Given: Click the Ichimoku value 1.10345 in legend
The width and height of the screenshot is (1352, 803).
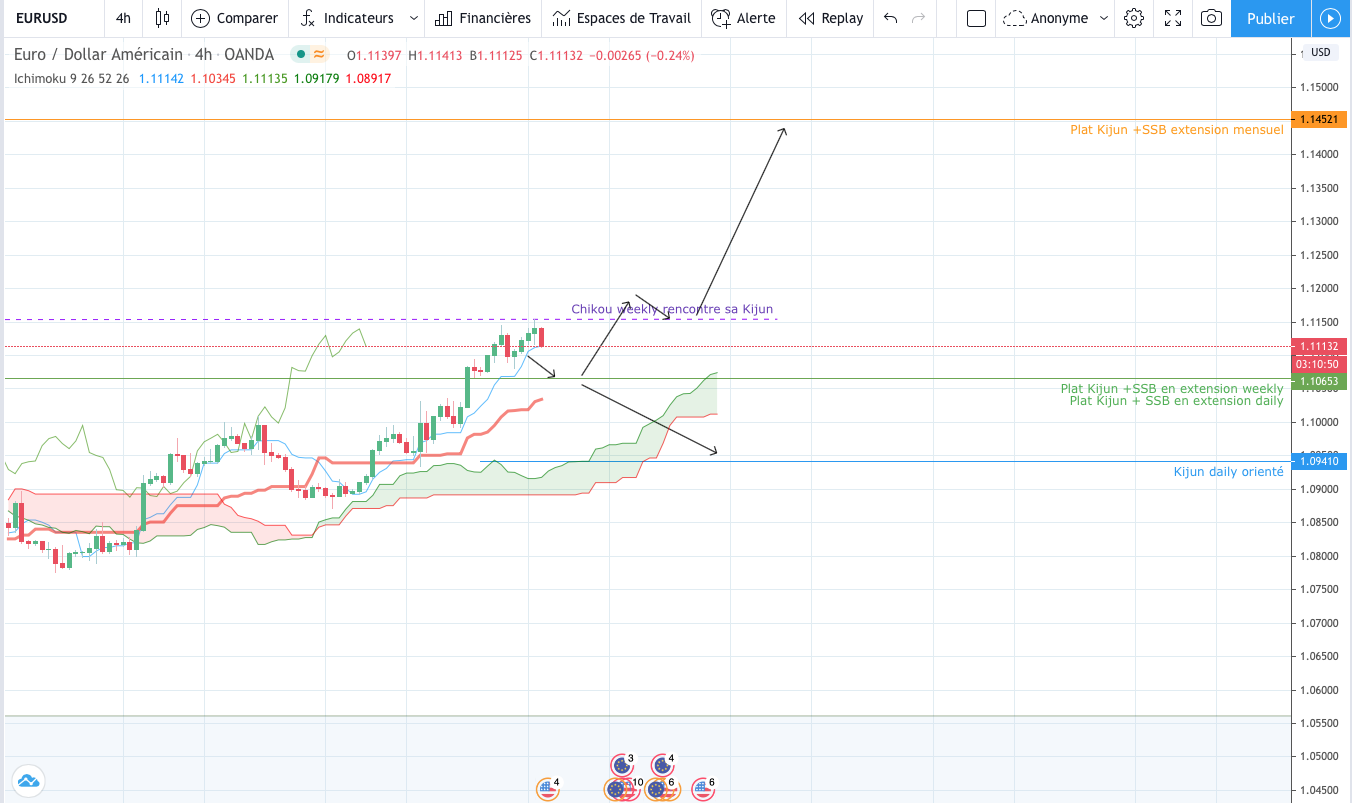Looking at the screenshot, I should click(x=213, y=78).
